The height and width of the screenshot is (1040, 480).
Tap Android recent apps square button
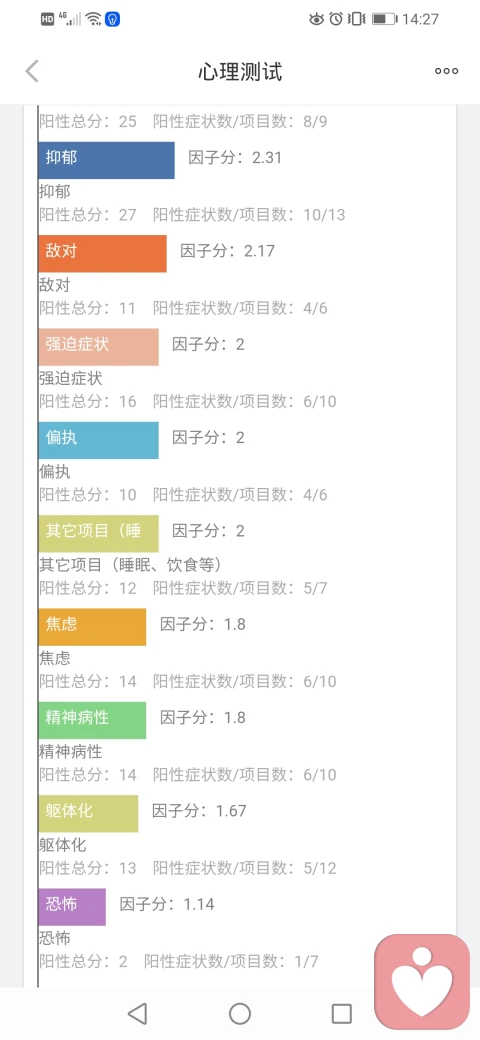click(x=341, y=1013)
